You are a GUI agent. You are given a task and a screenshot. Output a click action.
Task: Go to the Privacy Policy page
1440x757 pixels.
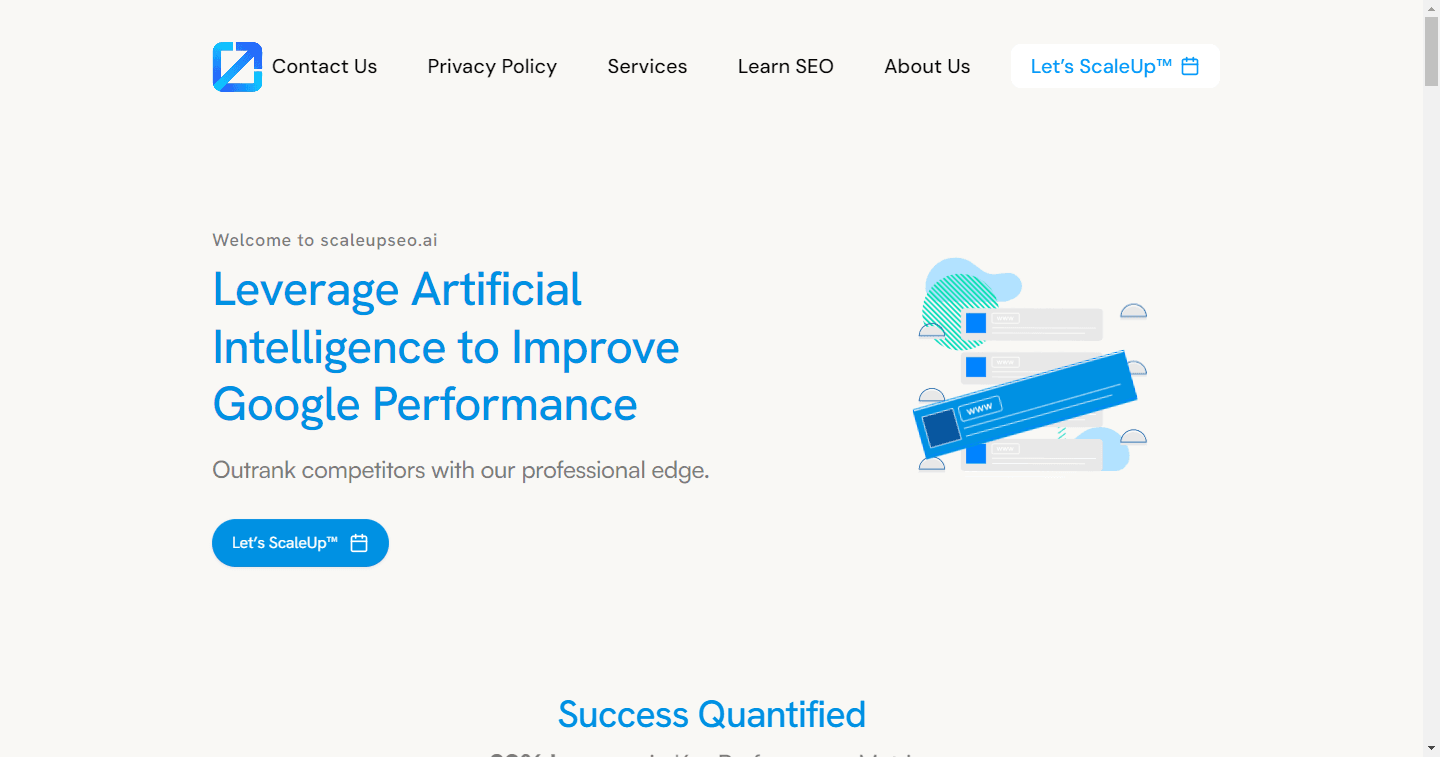tap(492, 66)
